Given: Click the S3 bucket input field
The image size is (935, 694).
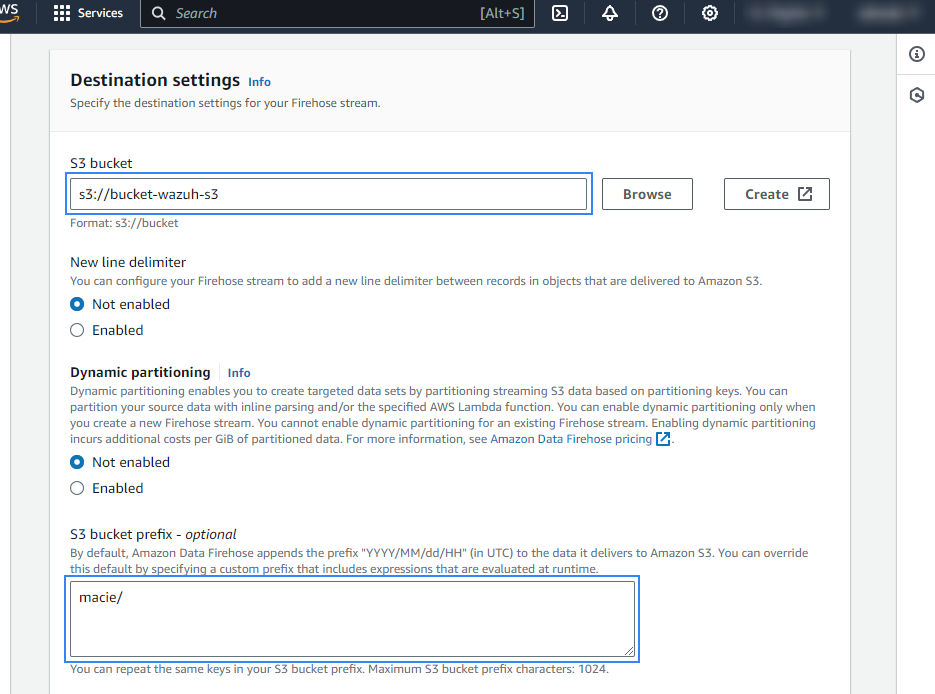Looking at the screenshot, I should click(330, 194).
